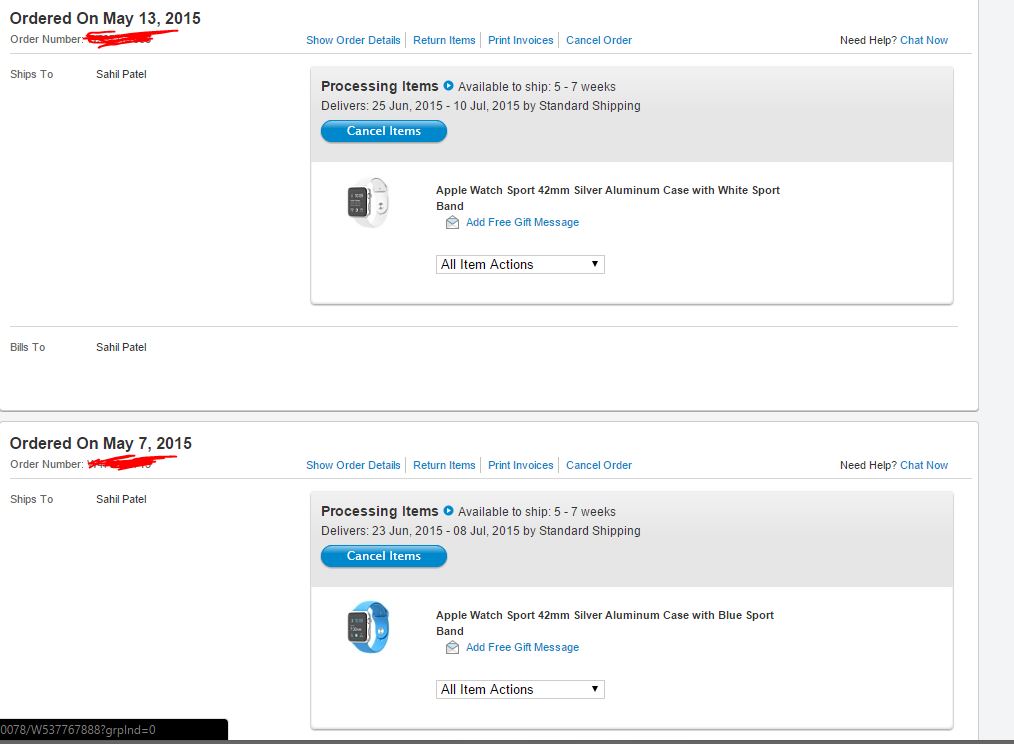Start Chat Now in May 7 order header
The width and height of the screenshot is (1014, 744).
923,465
